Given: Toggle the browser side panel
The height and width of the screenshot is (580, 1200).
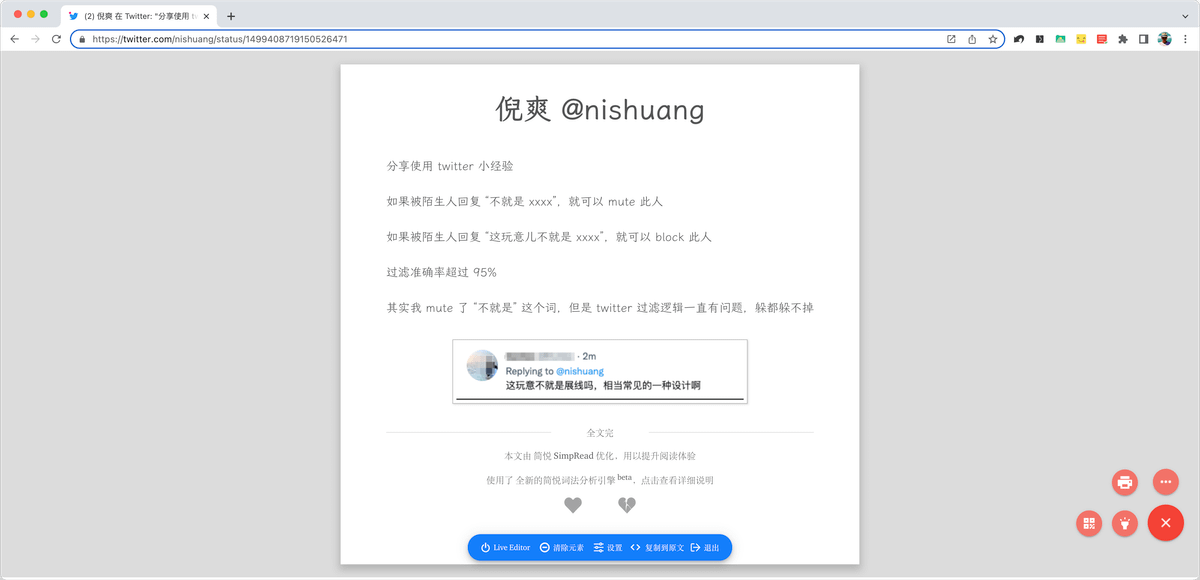Looking at the screenshot, I should (1144, 39).
